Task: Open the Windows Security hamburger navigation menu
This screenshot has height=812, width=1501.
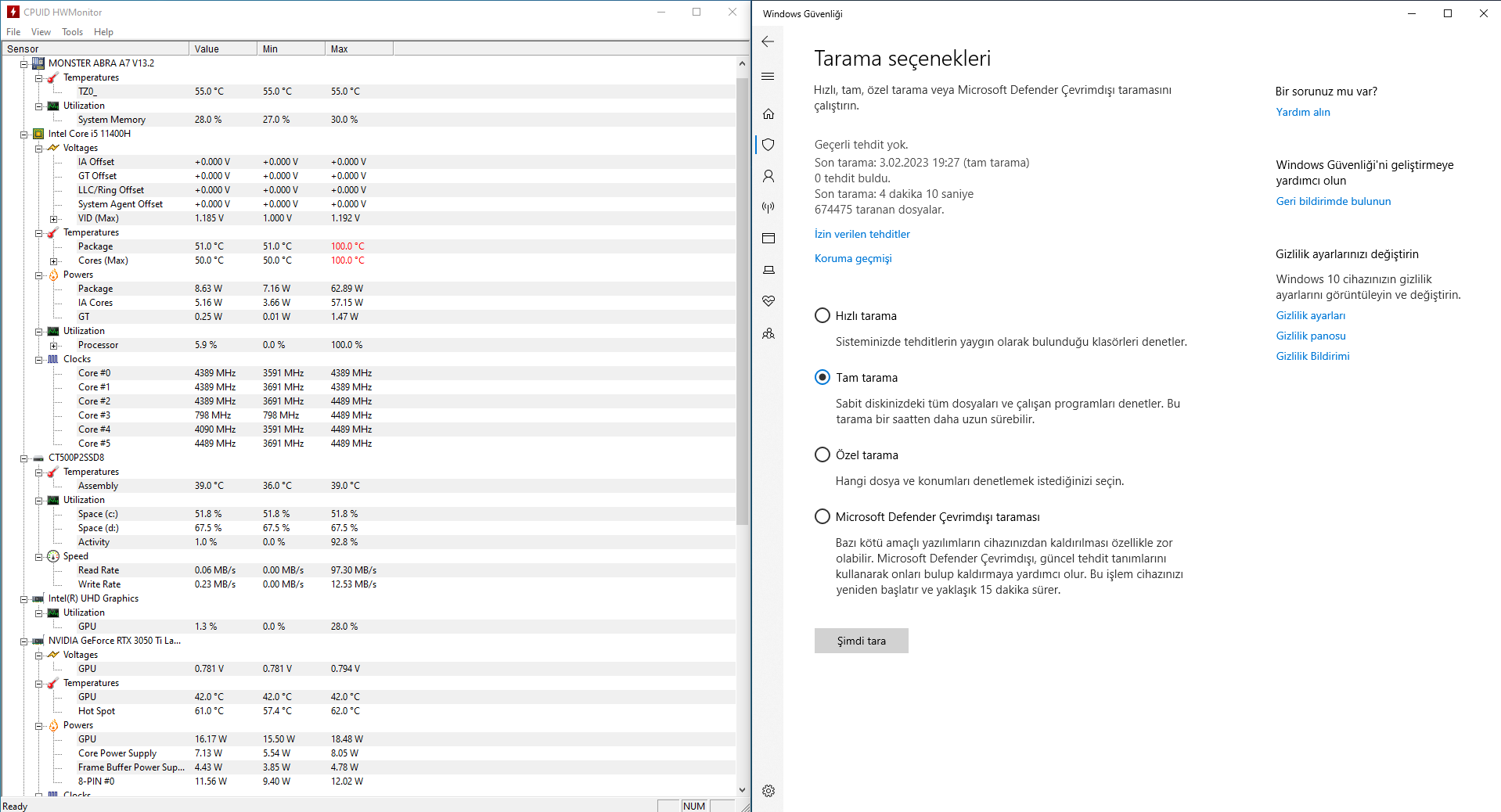Action: pos(768,76)
